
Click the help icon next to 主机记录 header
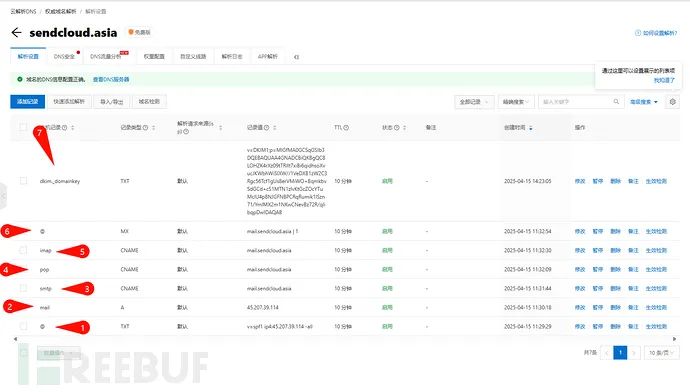[65, 128]
